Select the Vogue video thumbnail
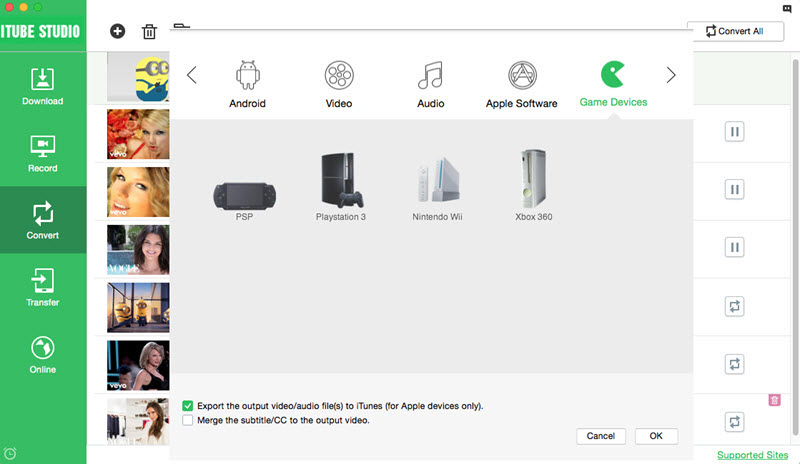The image size is (800, 464). (138, 250)
